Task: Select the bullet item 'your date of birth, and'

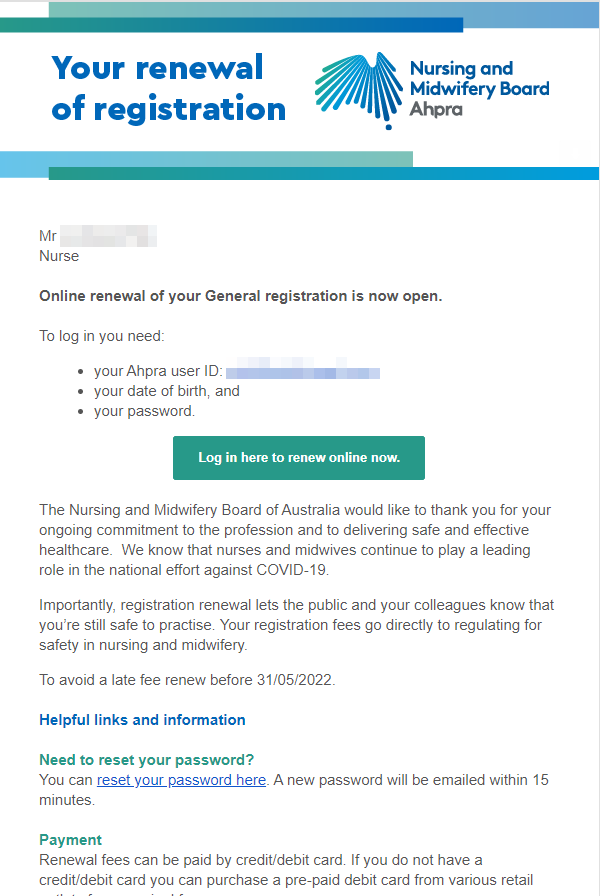Action: tap(167, 390)
